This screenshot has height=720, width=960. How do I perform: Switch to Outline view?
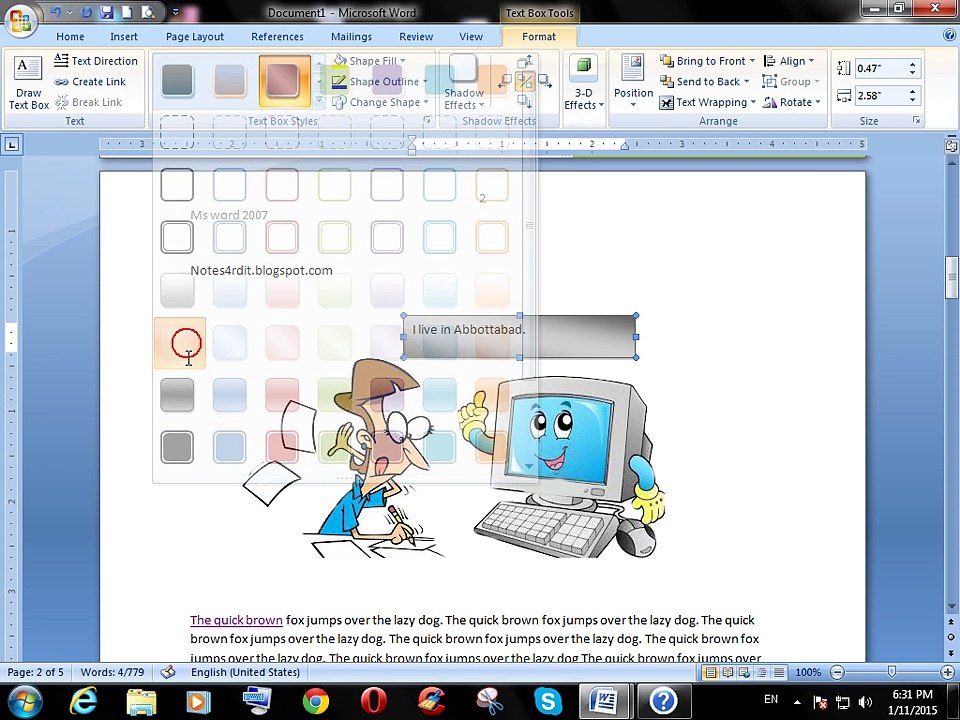(761, 672)
